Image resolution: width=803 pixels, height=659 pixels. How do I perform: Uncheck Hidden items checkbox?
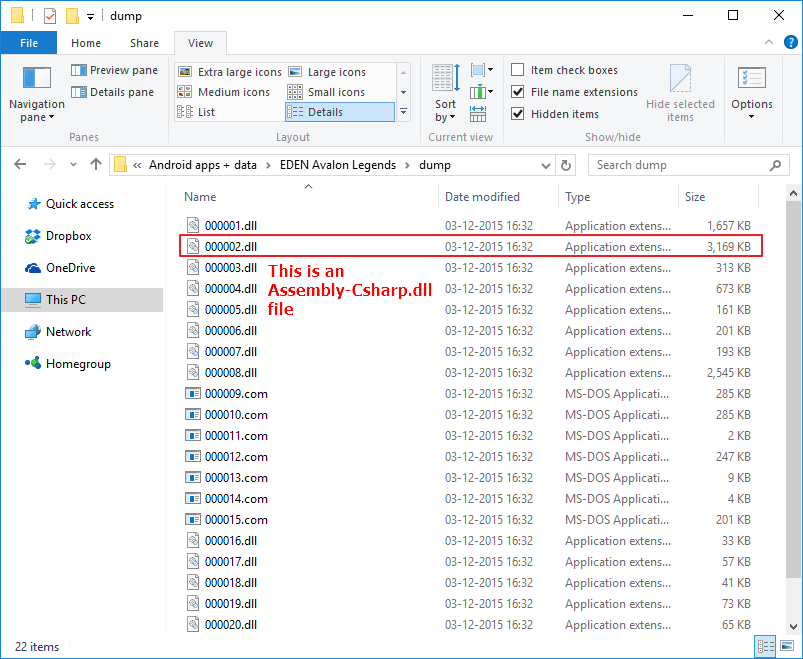click(x=518, y=114)
